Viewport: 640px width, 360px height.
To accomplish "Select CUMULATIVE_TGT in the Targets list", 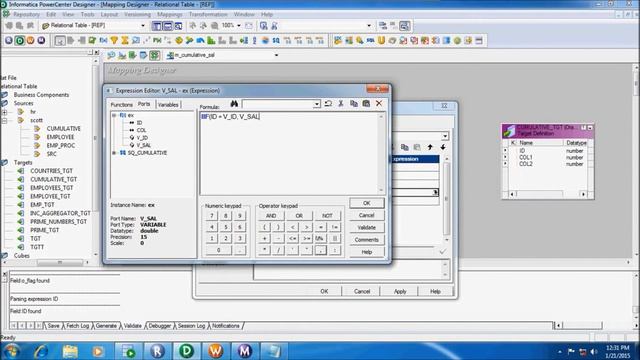I will point(53,179).
